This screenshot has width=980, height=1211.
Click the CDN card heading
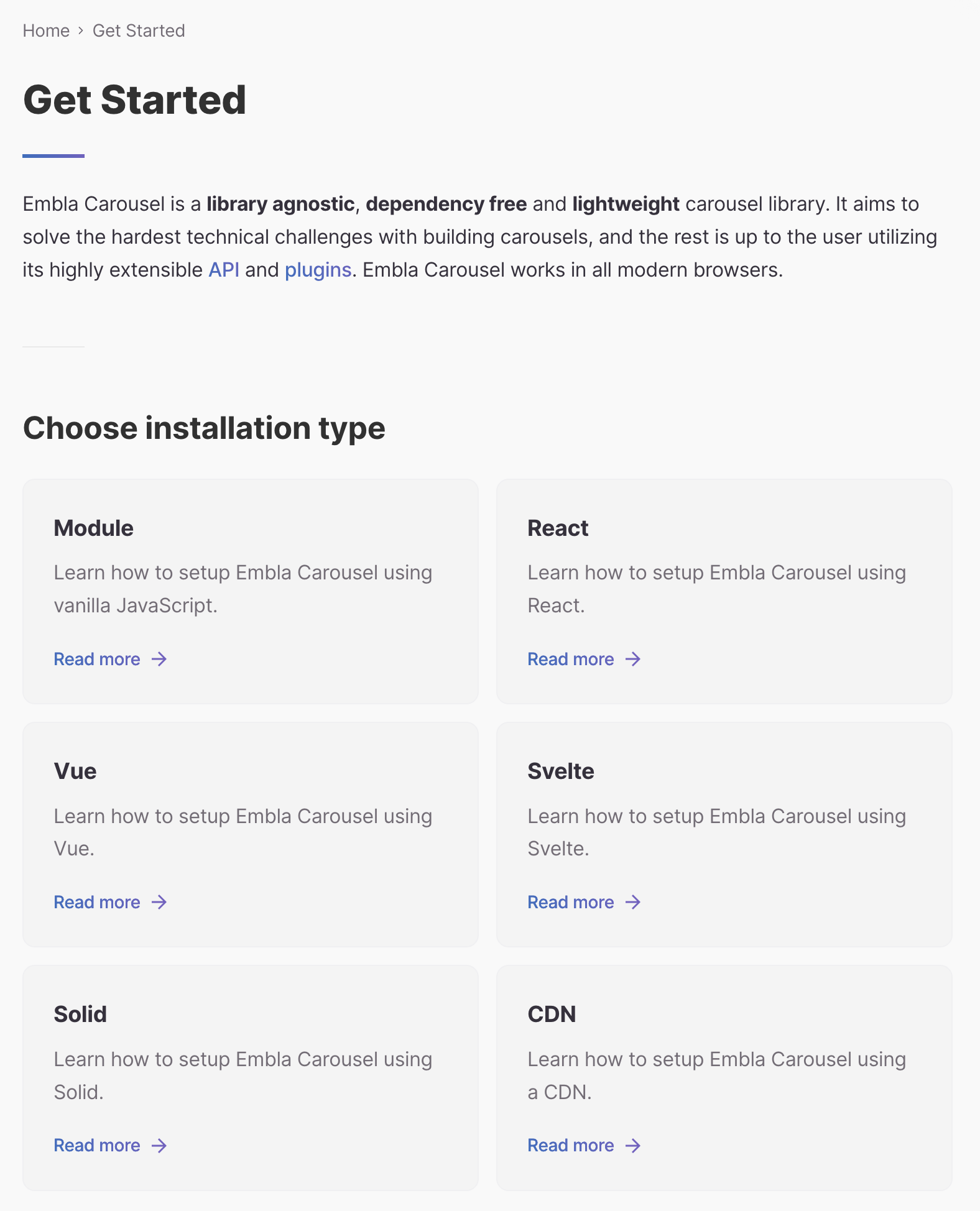pyautogui.click(x=552, y=1014)
